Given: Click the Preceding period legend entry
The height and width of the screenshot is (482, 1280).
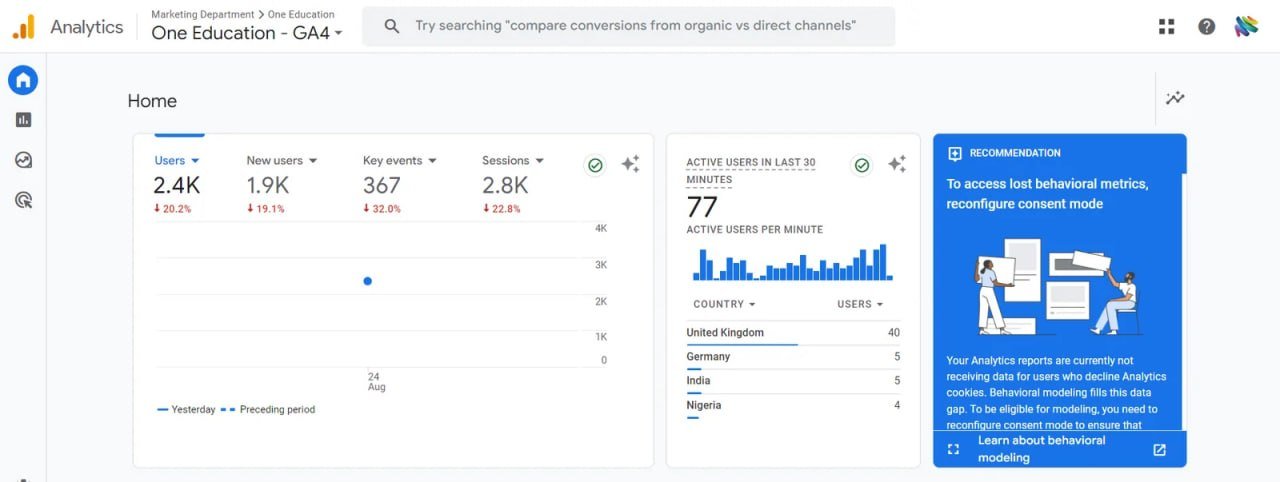Looking at the screenshot, I should click(267, 409).
